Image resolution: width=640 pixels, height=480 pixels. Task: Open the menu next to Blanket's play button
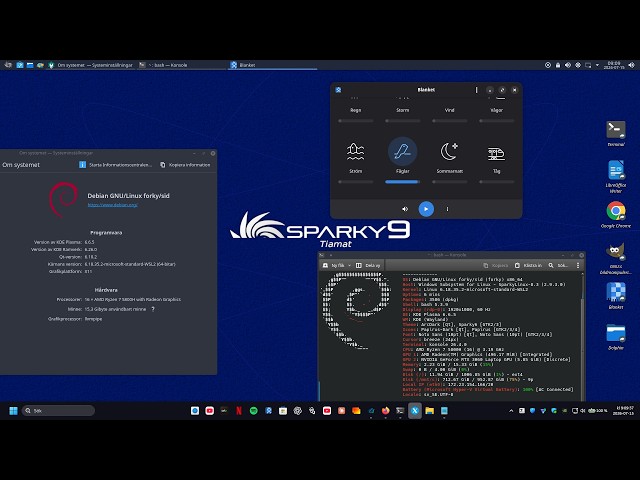coord(447,209)
